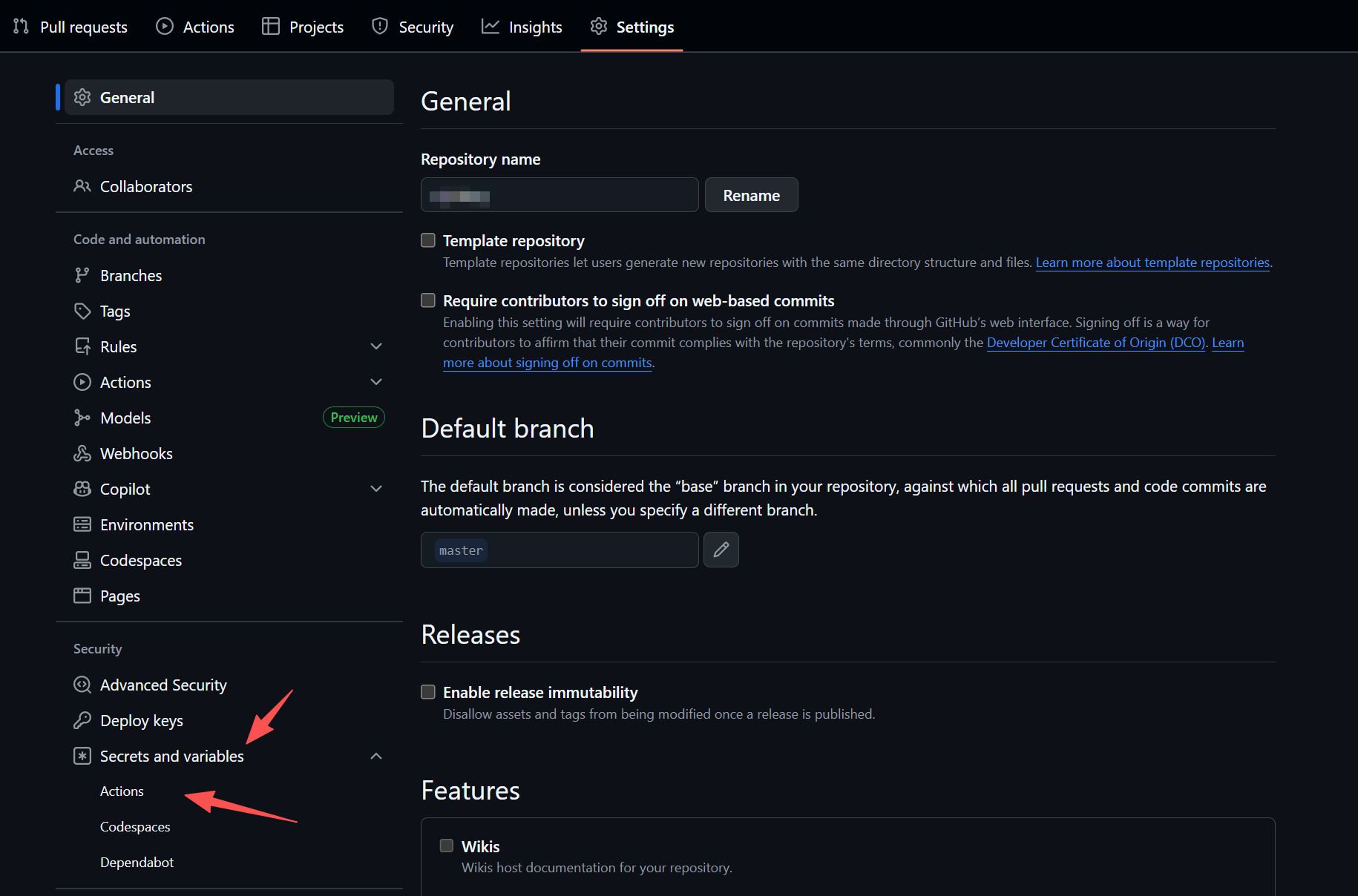The height and width of the screenshot is (896, 1358).
Task: Click the repository name input field
Action: pos(559,194)
